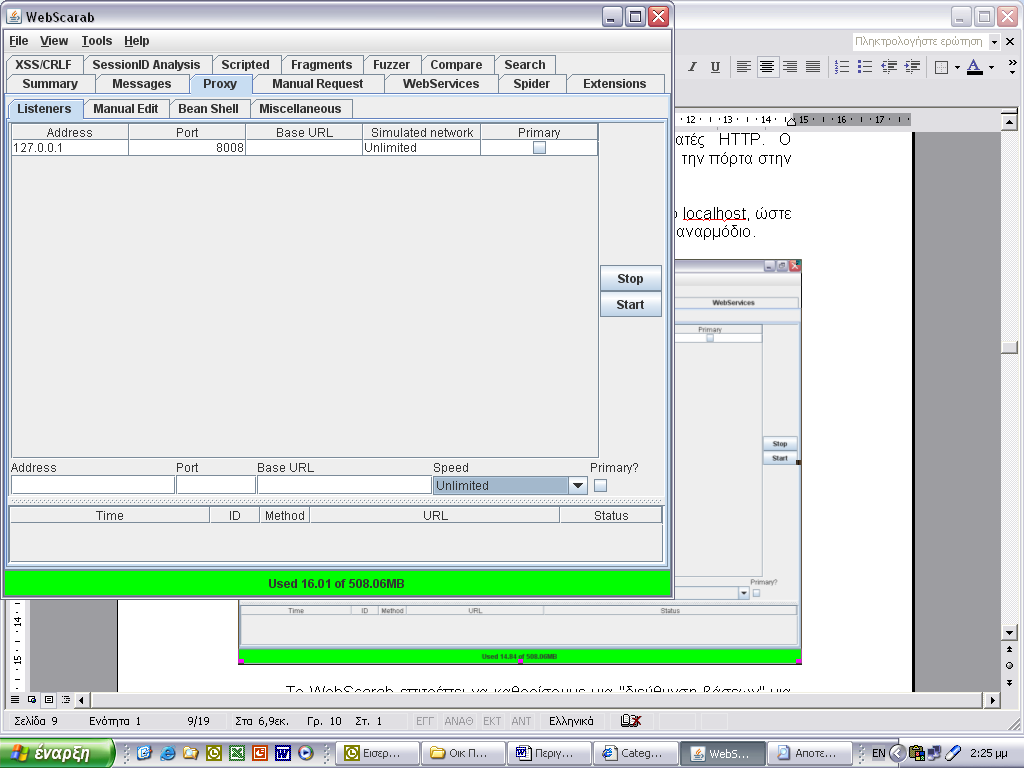Click the Stop button for the listener
Image resolution: width=1024 pixels, height=768 pixels.
[630, 278]
